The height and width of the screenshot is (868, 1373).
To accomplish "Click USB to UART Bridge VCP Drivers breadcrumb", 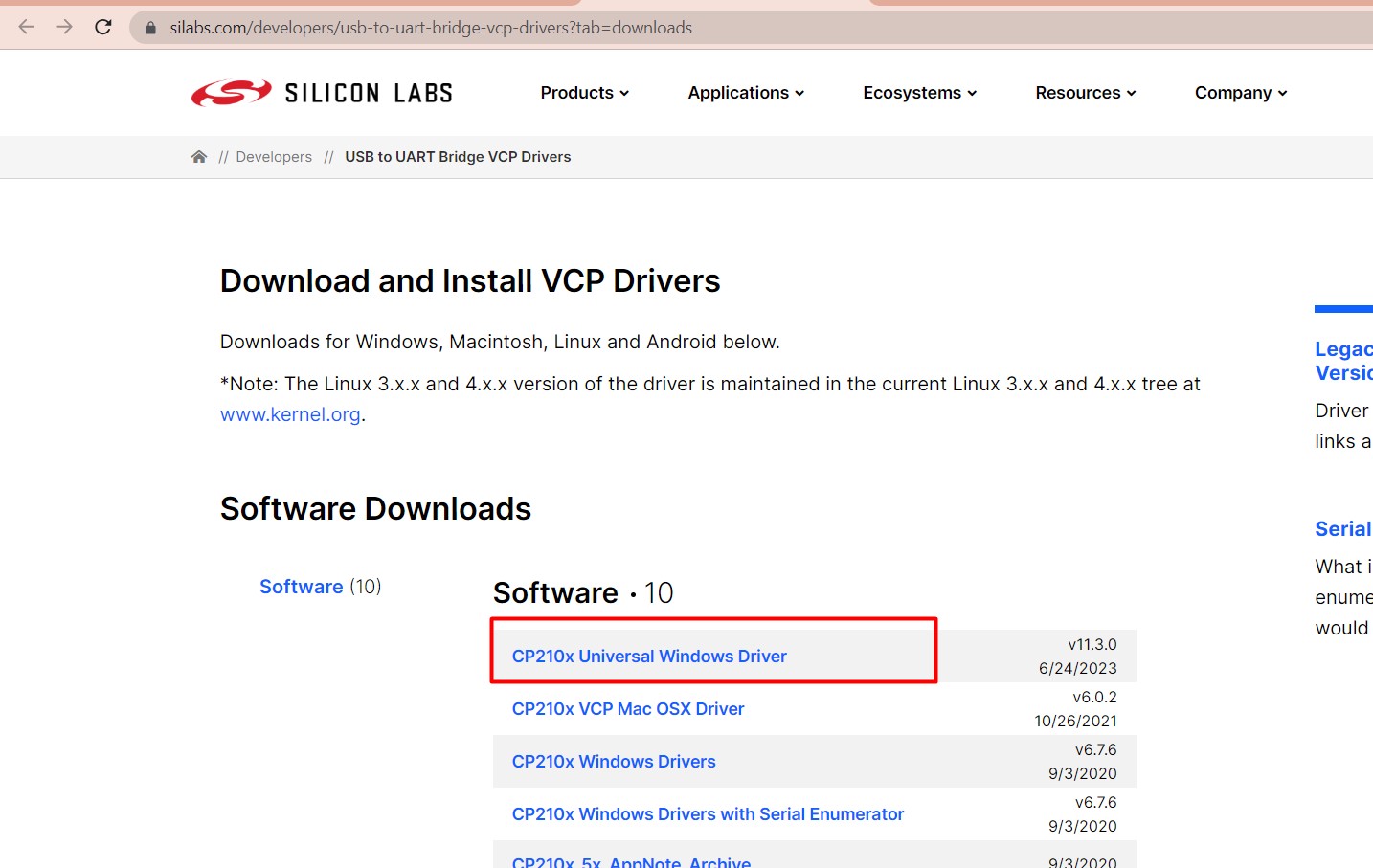I will pos(458,157).
